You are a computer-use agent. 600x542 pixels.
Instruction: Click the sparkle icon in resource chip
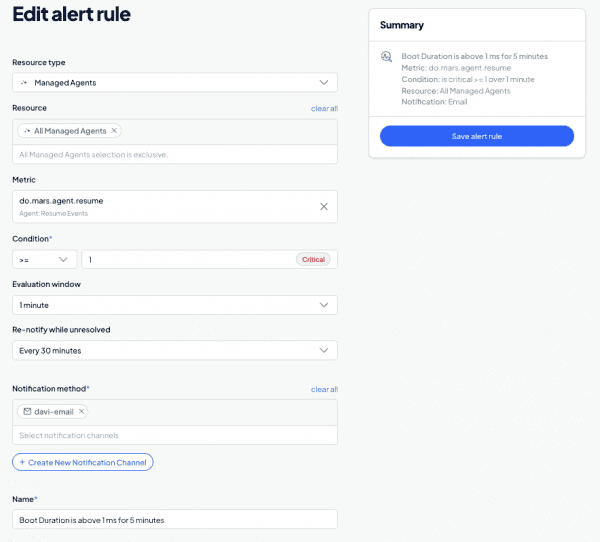click(27, 131)
